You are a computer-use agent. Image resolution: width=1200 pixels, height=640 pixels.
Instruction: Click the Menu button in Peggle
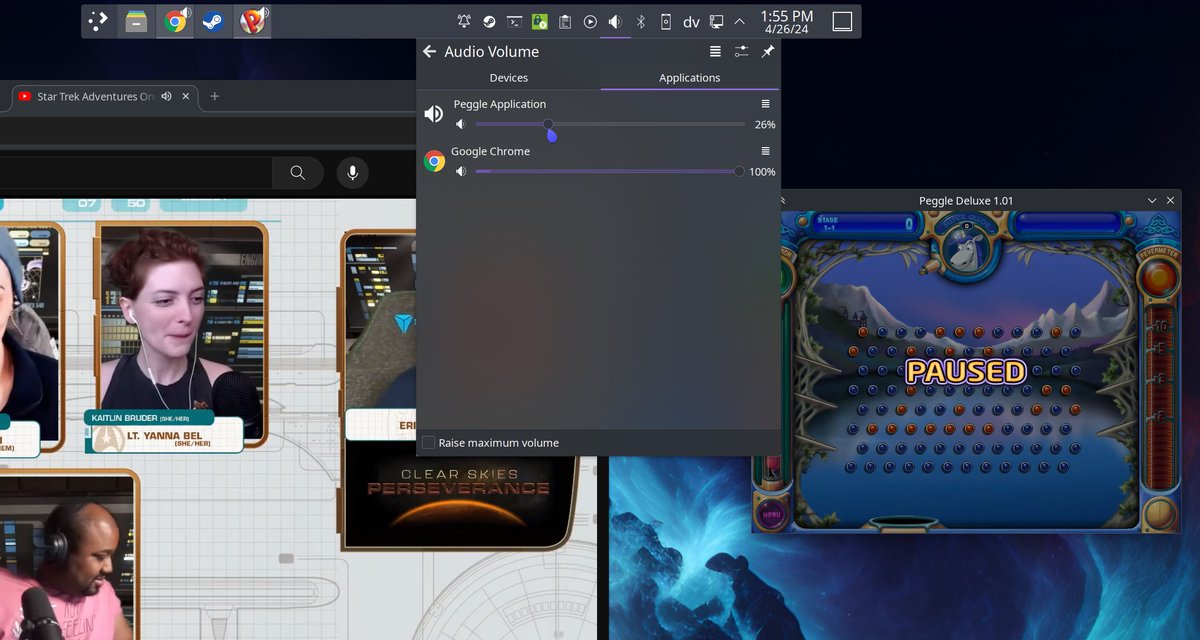pyautogui.click(x=771, y=514)
